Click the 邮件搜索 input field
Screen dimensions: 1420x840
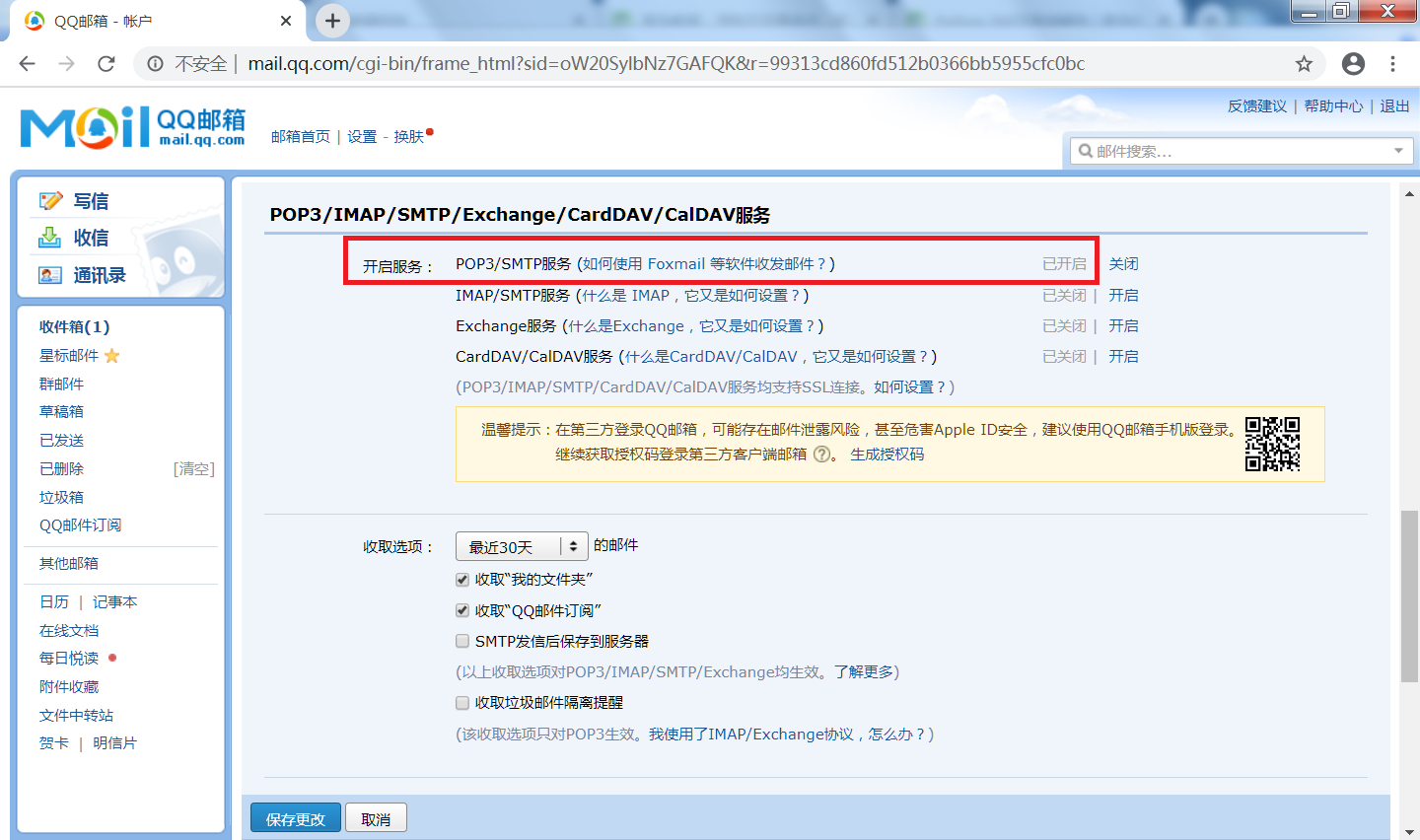tap(1241, 151)
